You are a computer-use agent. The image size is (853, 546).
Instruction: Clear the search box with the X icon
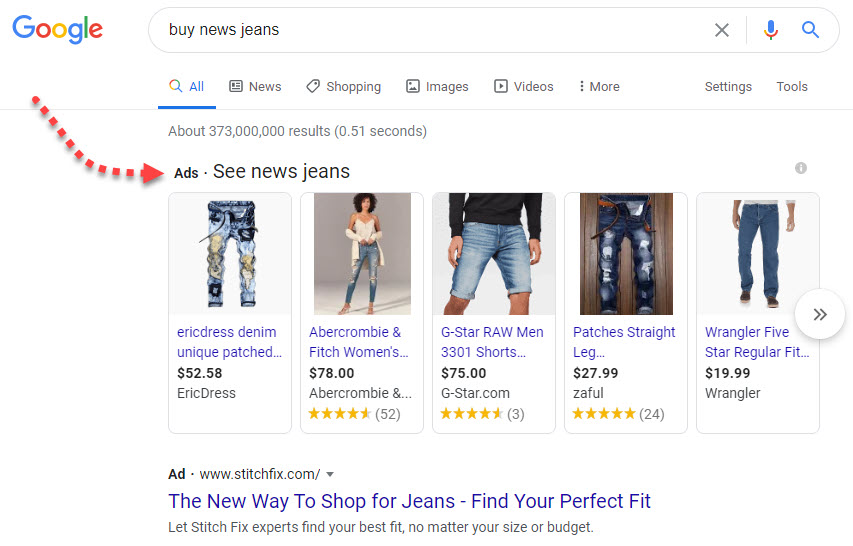[x=721, y=30]
